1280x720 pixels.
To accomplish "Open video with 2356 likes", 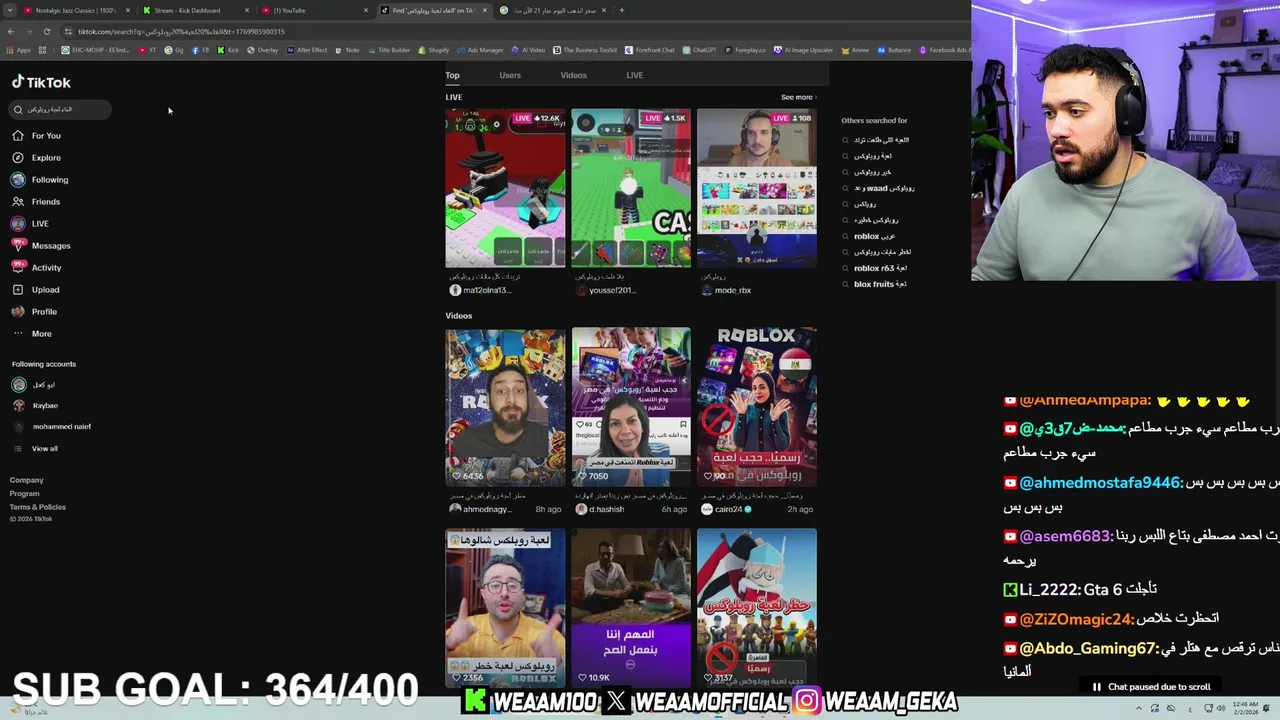I will 505,608.
